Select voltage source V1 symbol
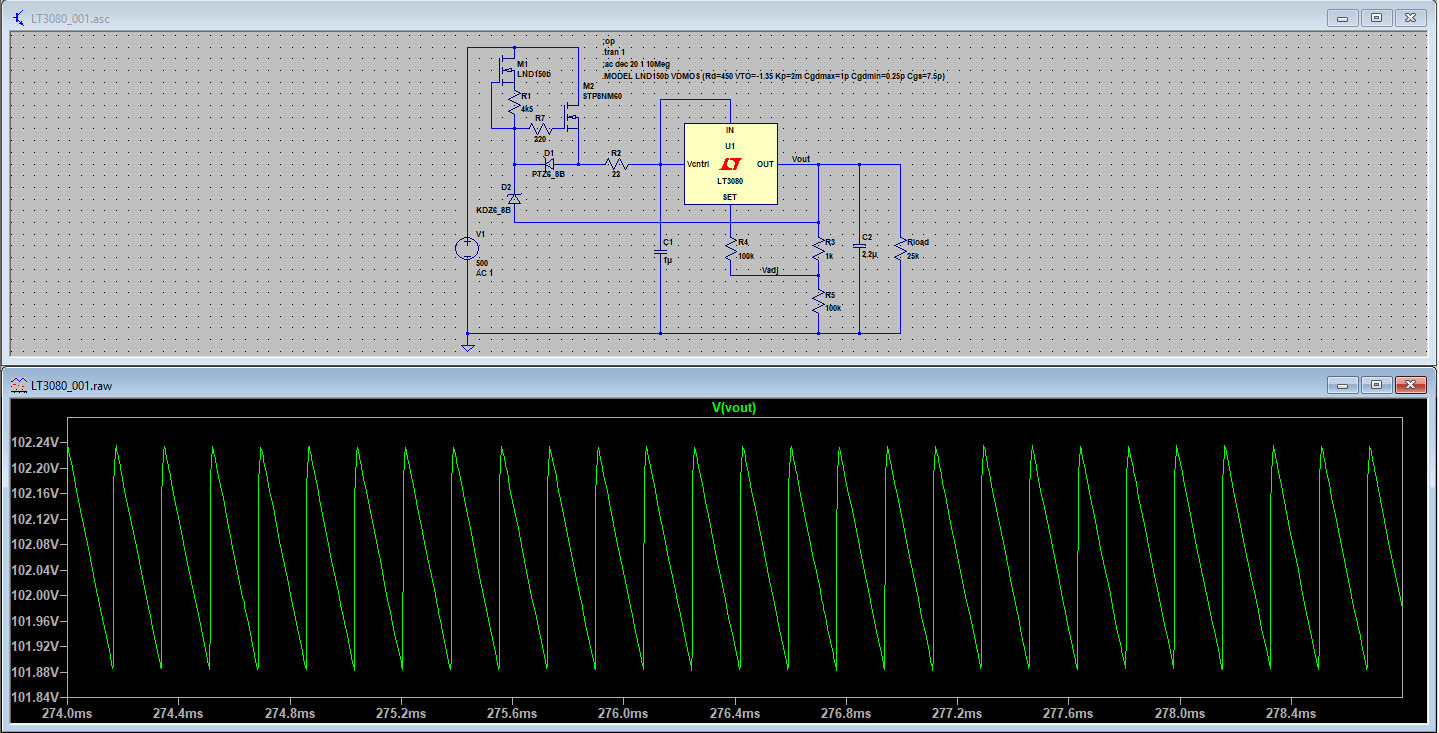 [x=466, y=248]
